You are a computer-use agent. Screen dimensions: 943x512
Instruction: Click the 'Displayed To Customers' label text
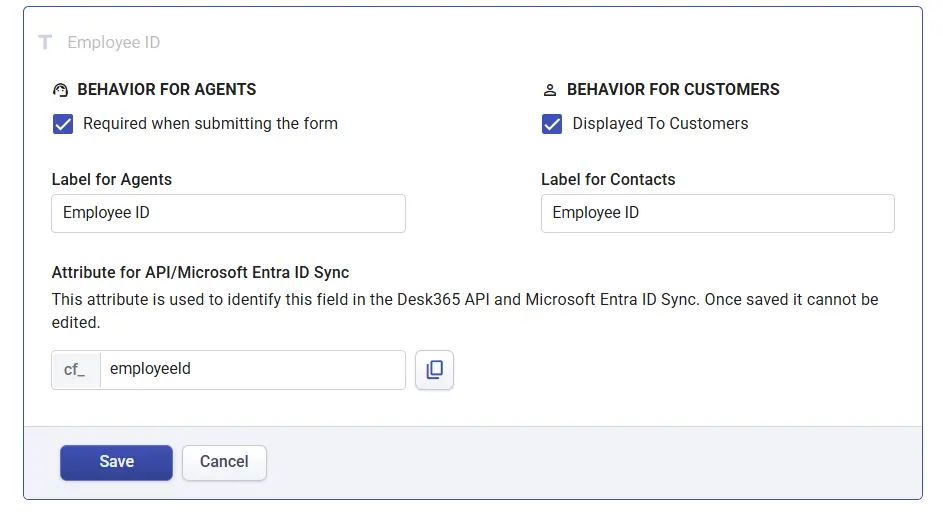tap(660, 124)
